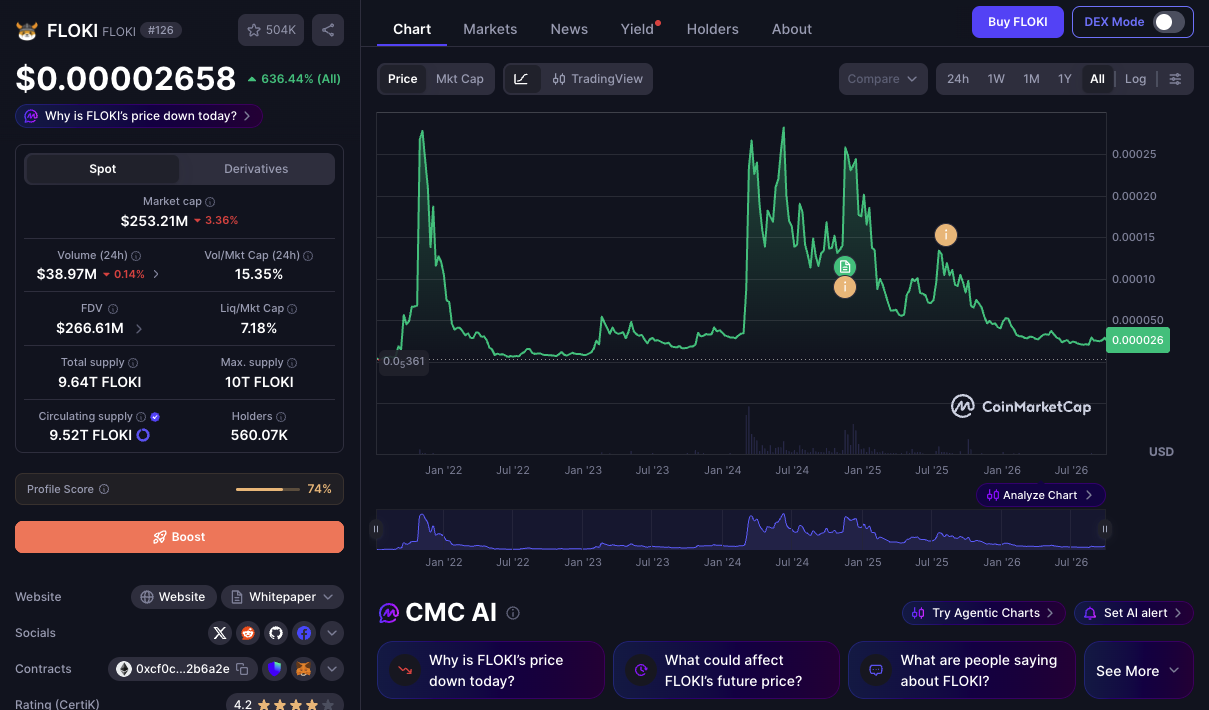Image resolution: width=1209 pixels, height=710 pixels.
Task: Open the Compare dropdown
Action: pos(884,79)
